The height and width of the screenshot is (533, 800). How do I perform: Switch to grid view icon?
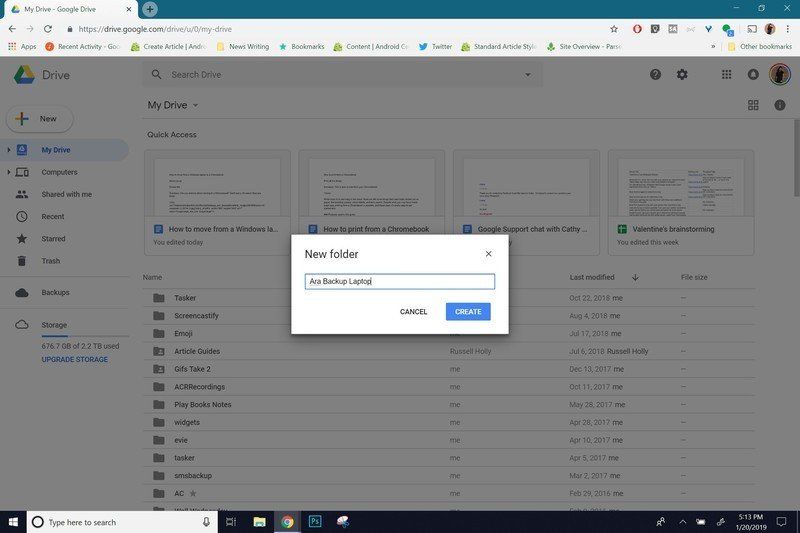pyautogui.click(x=753, y=105)
